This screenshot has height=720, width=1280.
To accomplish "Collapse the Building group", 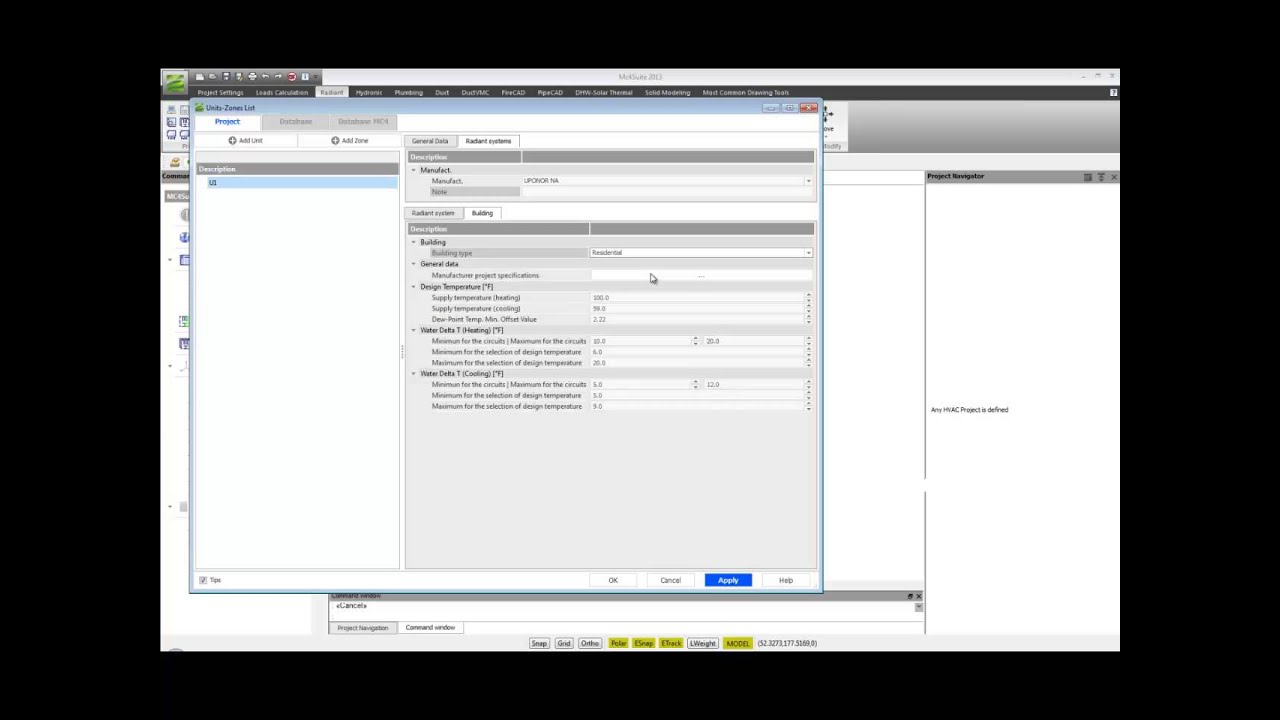I will point(414,242).
